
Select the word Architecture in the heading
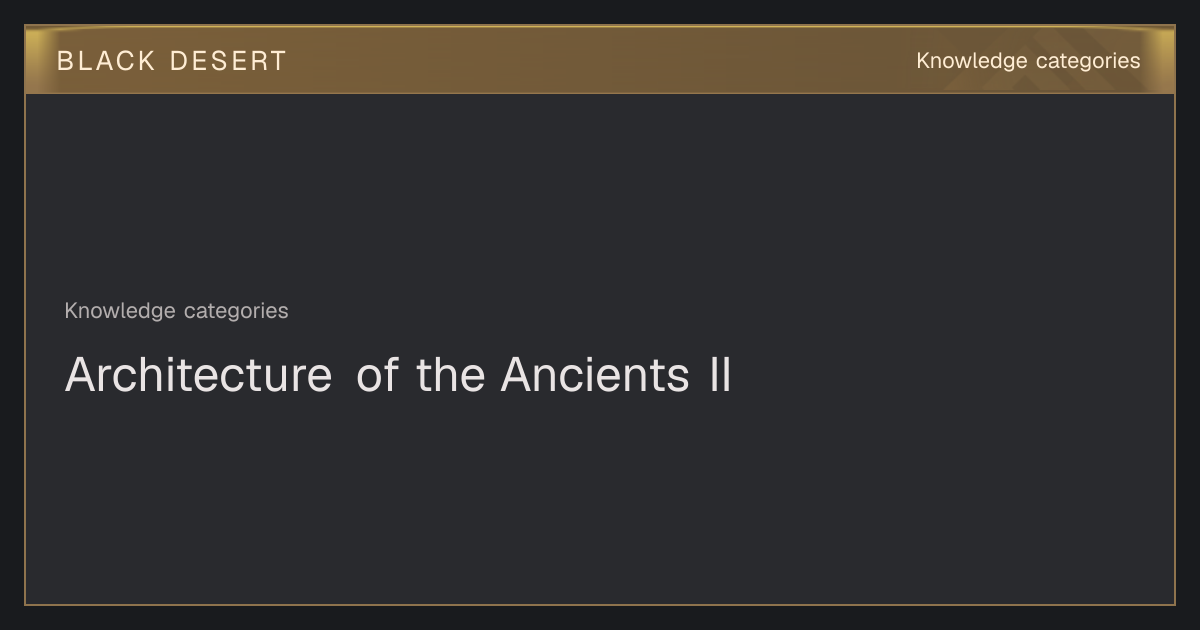tap(198, 375)
